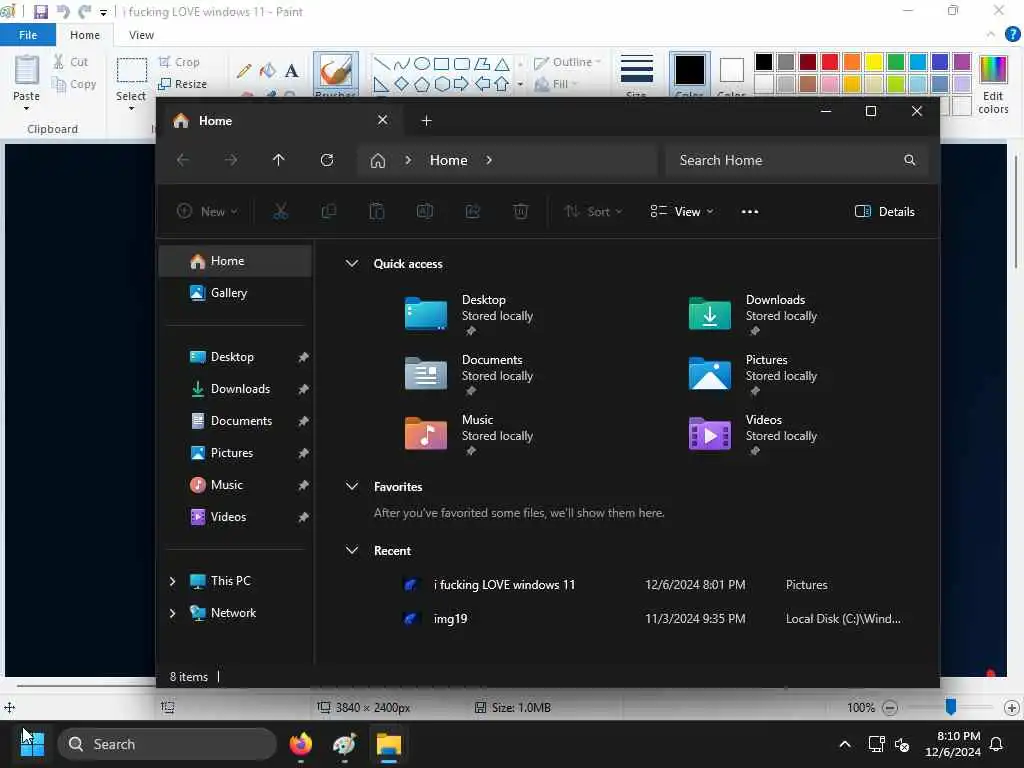Open Firefox from the taskbar
Screen dimensions: 1024x768
(301, 744)
